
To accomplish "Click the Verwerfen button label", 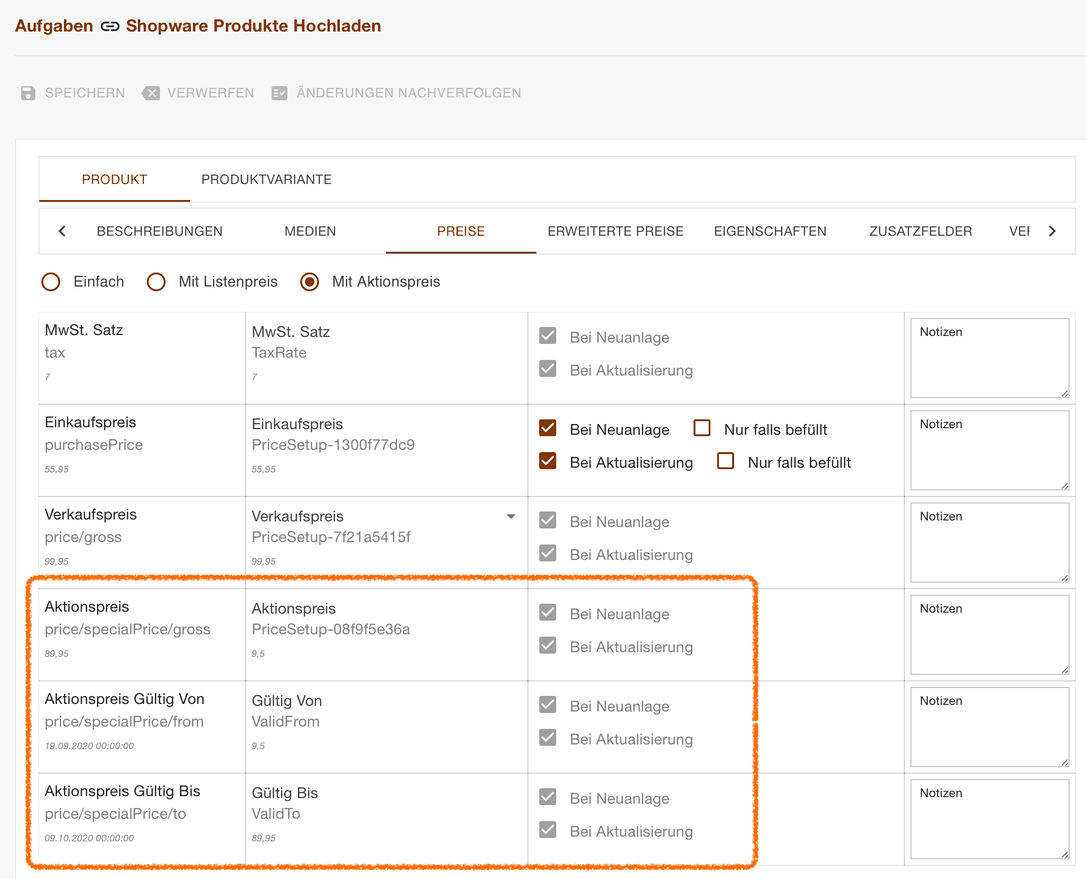I will tap(211, 93).
